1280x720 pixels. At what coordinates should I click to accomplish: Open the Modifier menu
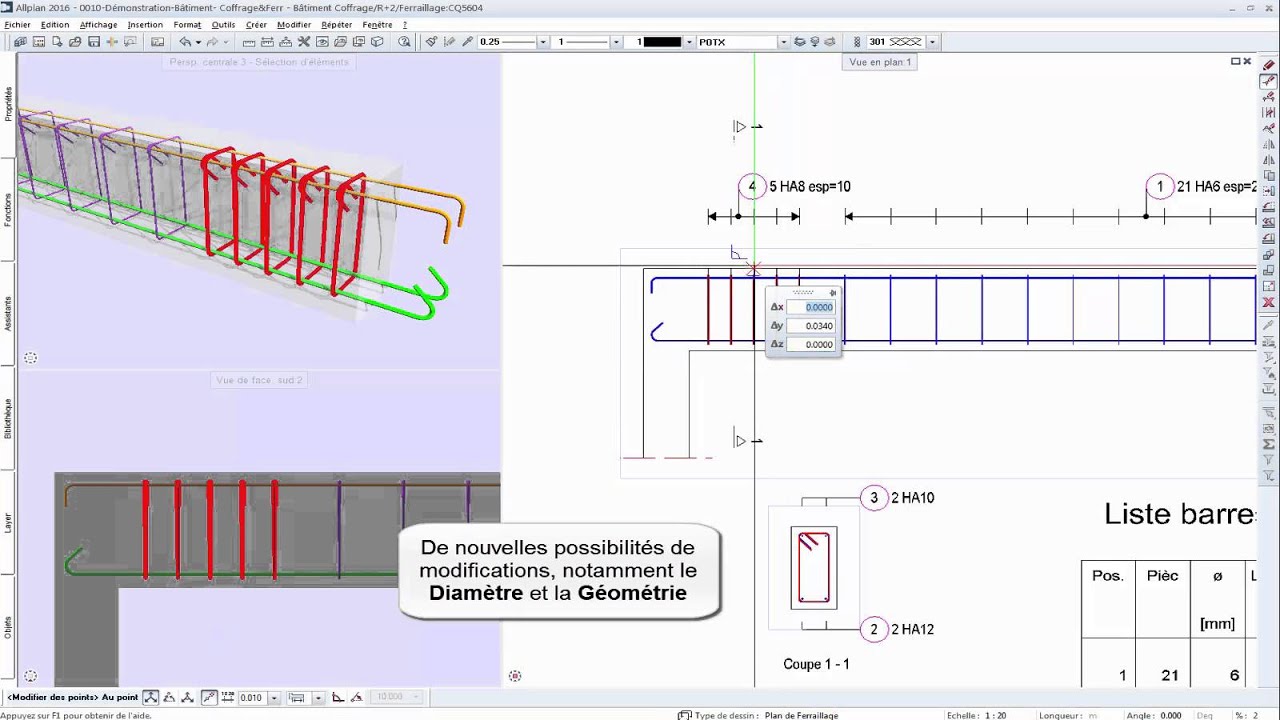294,25
